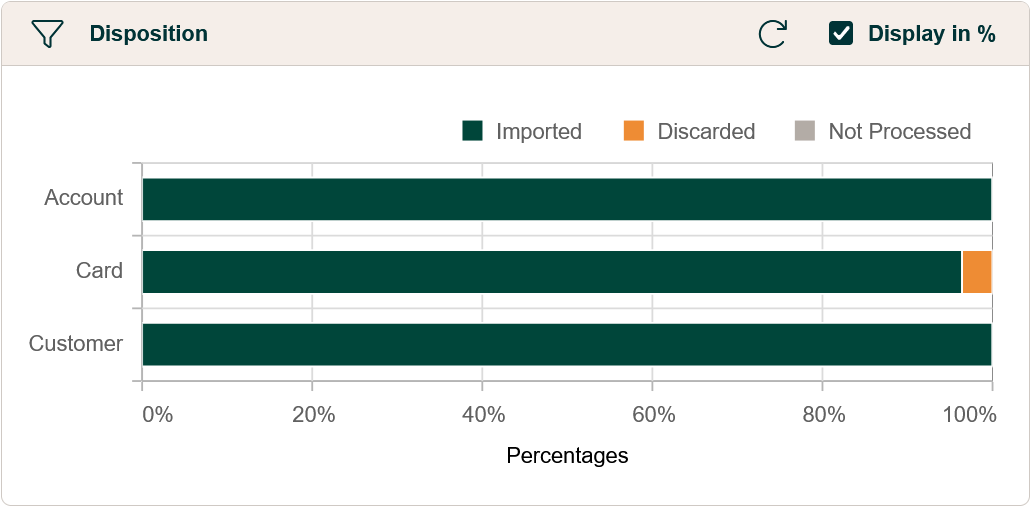Select the Customer imported bar
The height and width of the screenshot is (510, 1030).
566,345
